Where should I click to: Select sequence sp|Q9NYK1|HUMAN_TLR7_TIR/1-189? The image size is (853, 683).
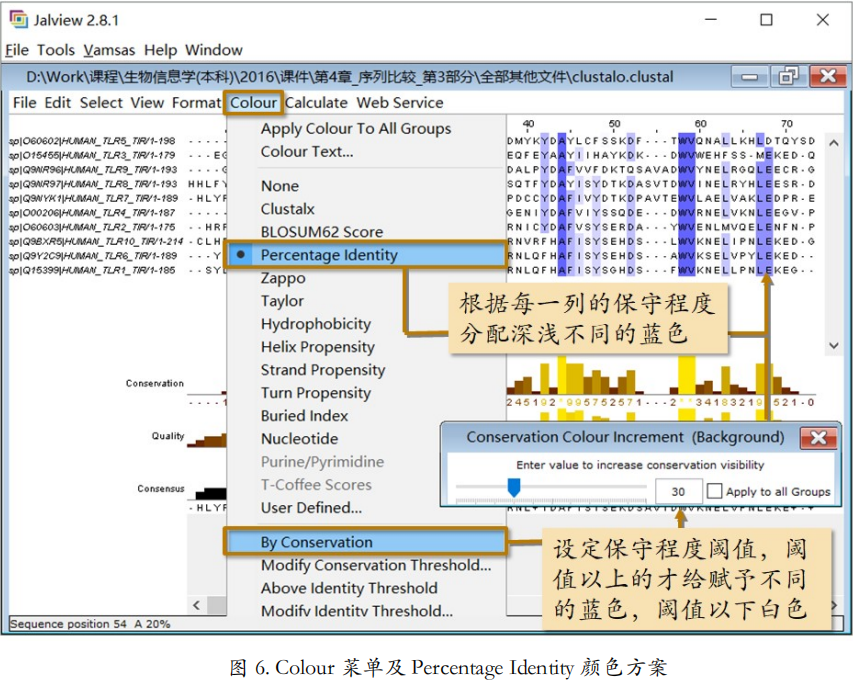tap(94, 198)
